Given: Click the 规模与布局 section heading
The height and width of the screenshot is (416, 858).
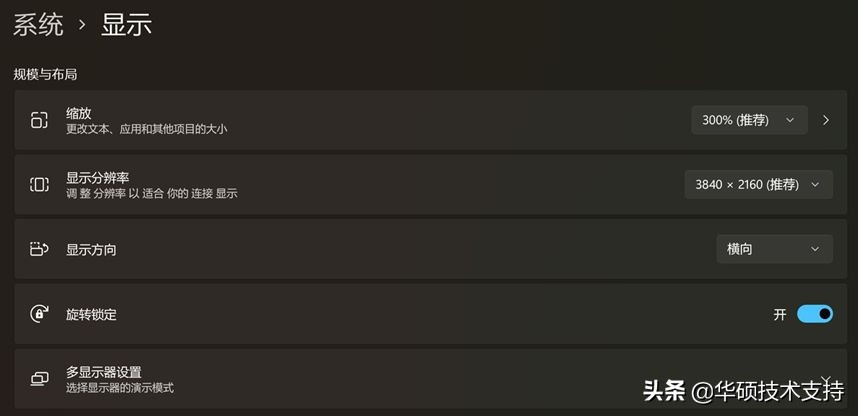Looking at the screenshot, I should (x=45, y=74).
